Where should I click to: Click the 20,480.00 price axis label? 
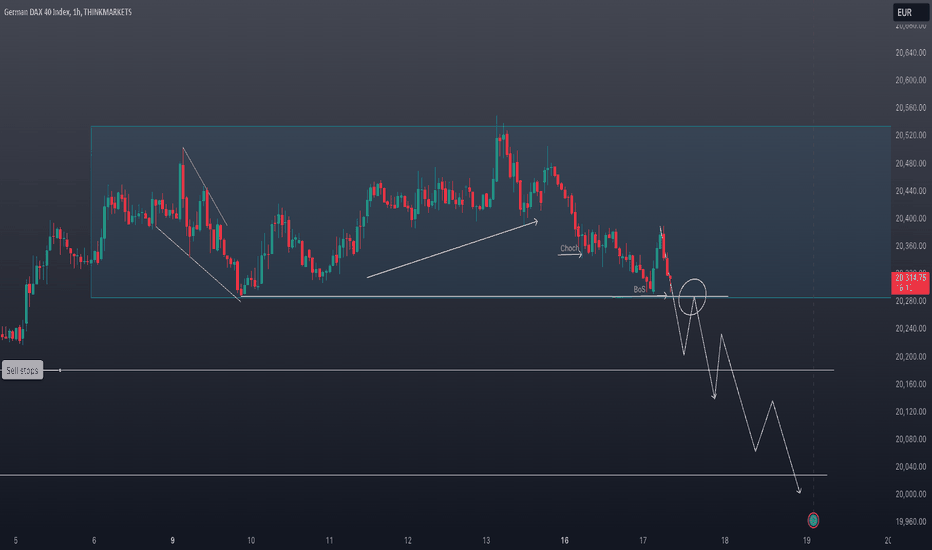[x=911, y=164]
